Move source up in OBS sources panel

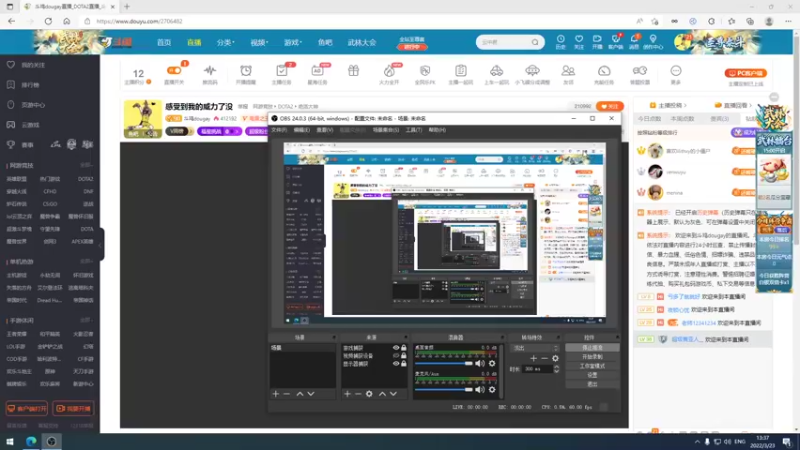(x=382, y=394)
